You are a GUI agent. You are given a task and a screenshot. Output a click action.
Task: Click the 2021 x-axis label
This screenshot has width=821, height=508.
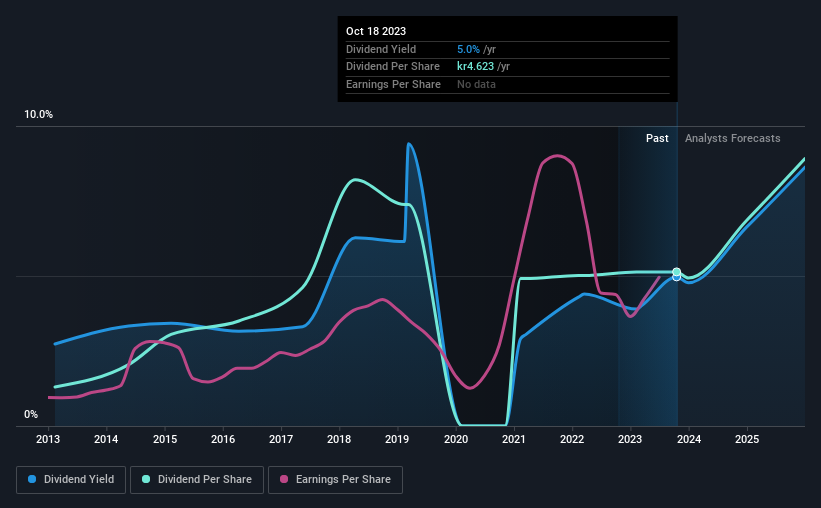pyautogui.click(x=514, y=439)
